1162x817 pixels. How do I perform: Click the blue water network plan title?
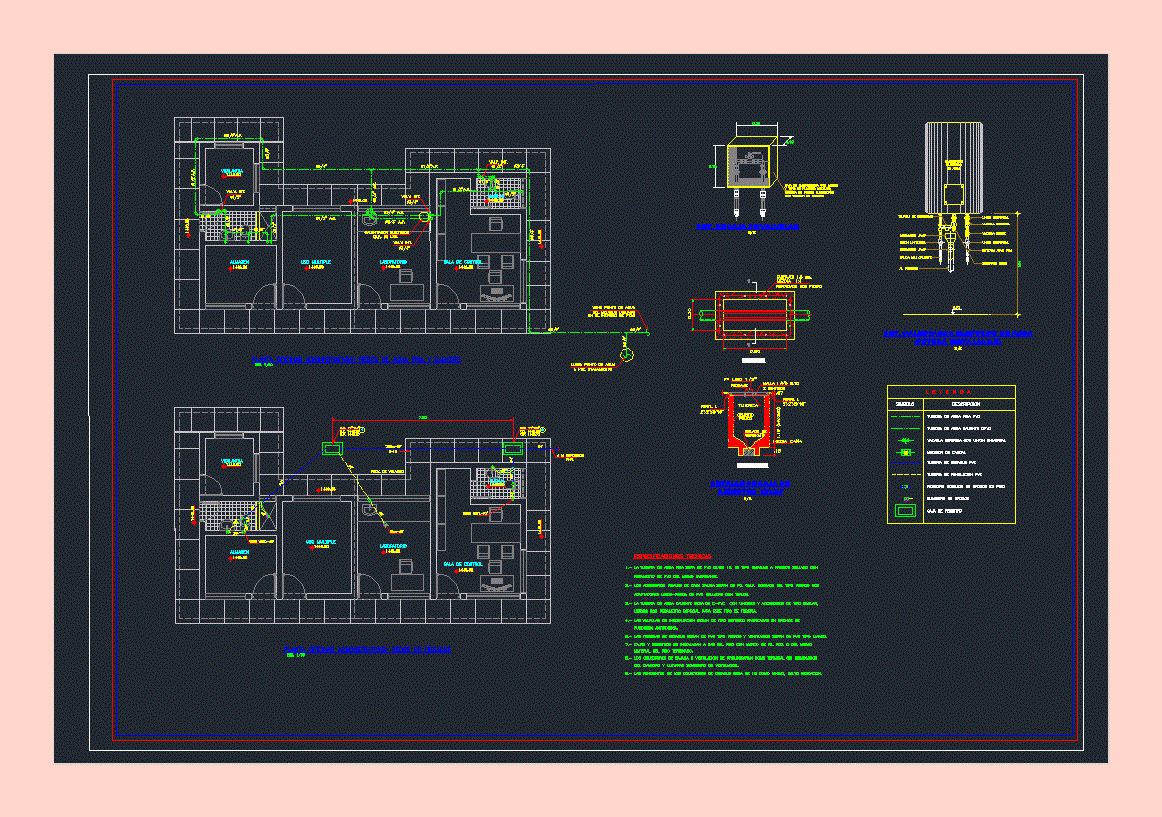(x=355, y=357)
